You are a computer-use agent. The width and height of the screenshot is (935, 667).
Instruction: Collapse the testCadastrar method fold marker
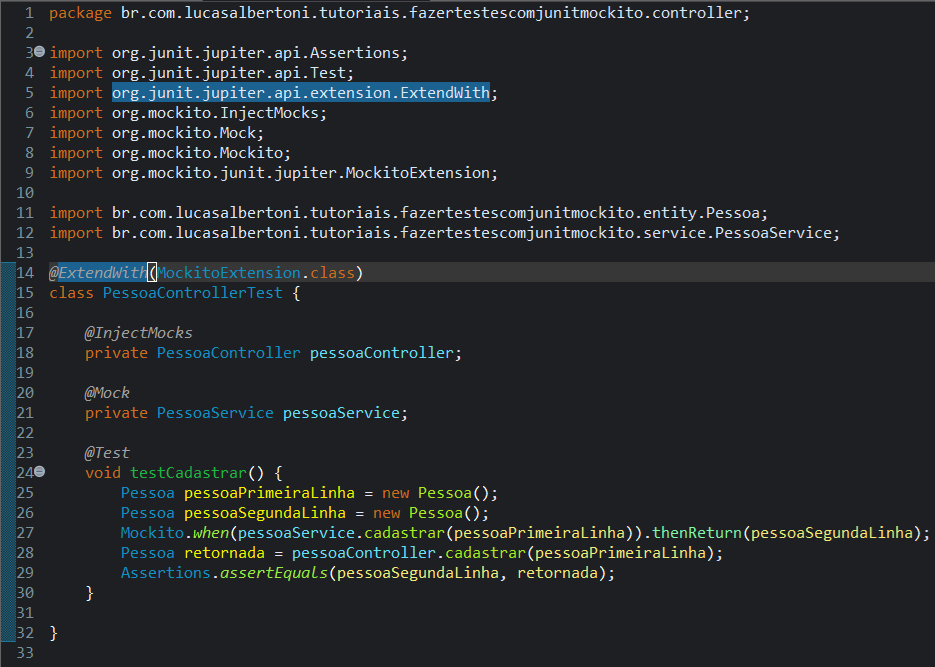coord(38,472)
